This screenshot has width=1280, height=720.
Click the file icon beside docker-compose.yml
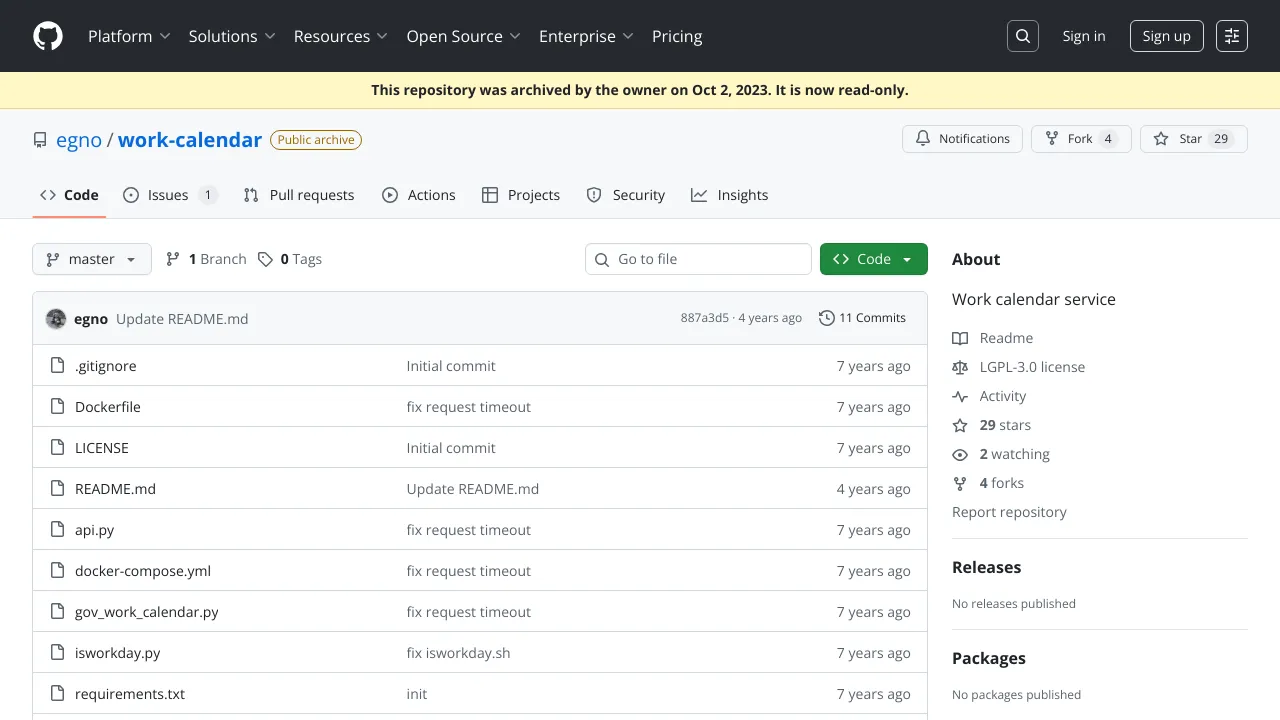(57, 571)
